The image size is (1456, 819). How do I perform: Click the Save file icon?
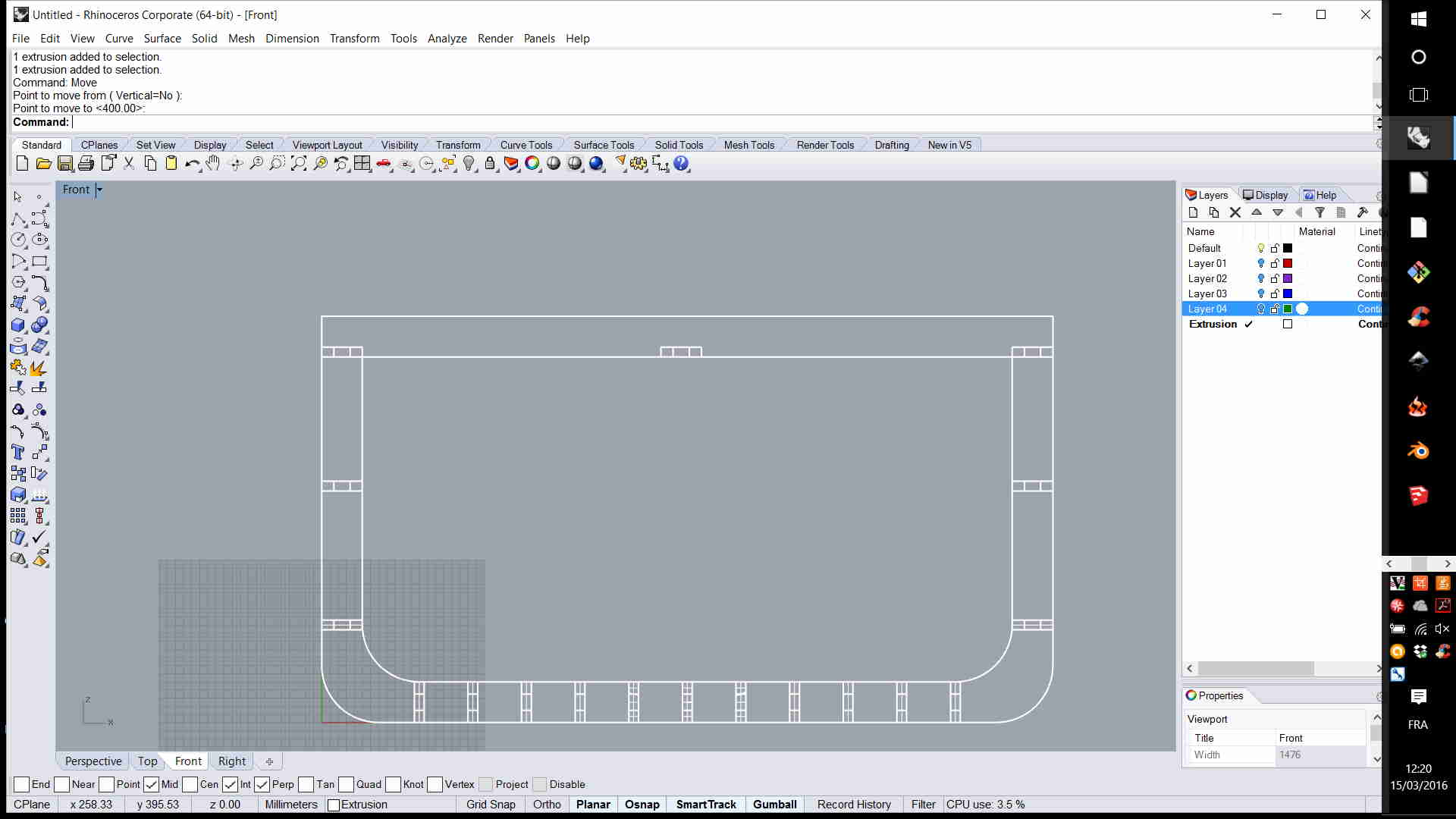click(x=65, y=164)
